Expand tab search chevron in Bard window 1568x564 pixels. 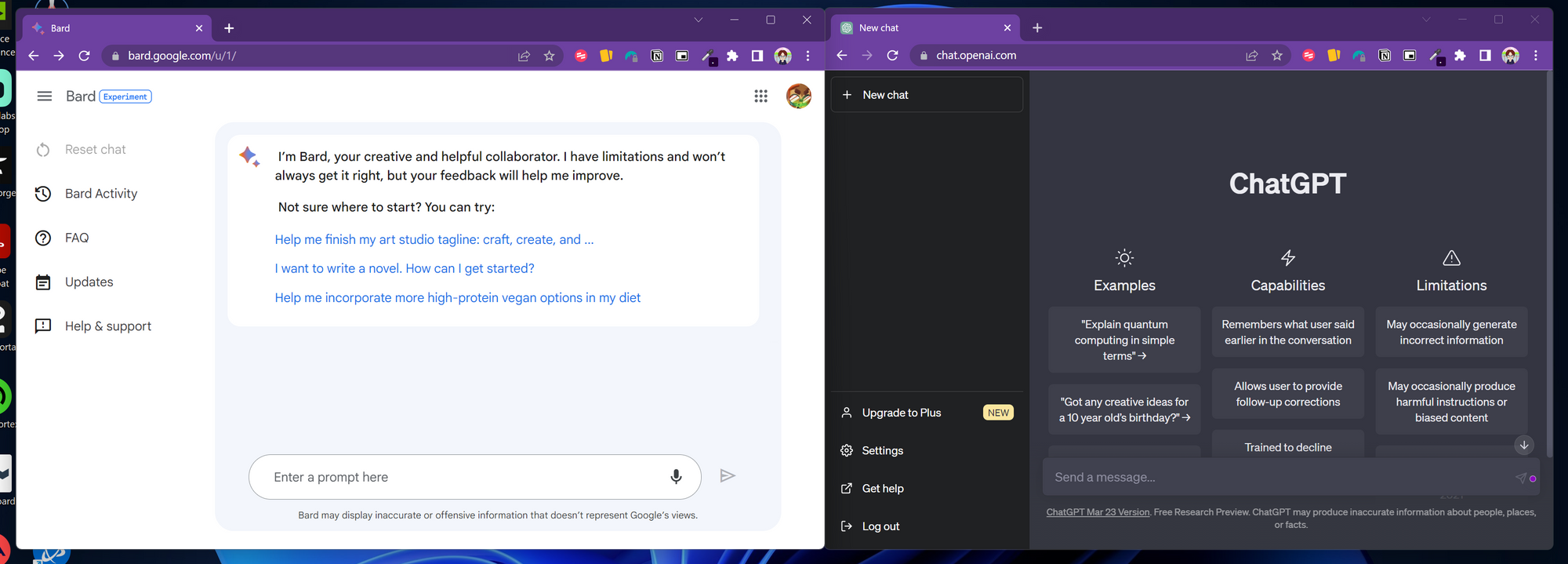click(698, 20)
